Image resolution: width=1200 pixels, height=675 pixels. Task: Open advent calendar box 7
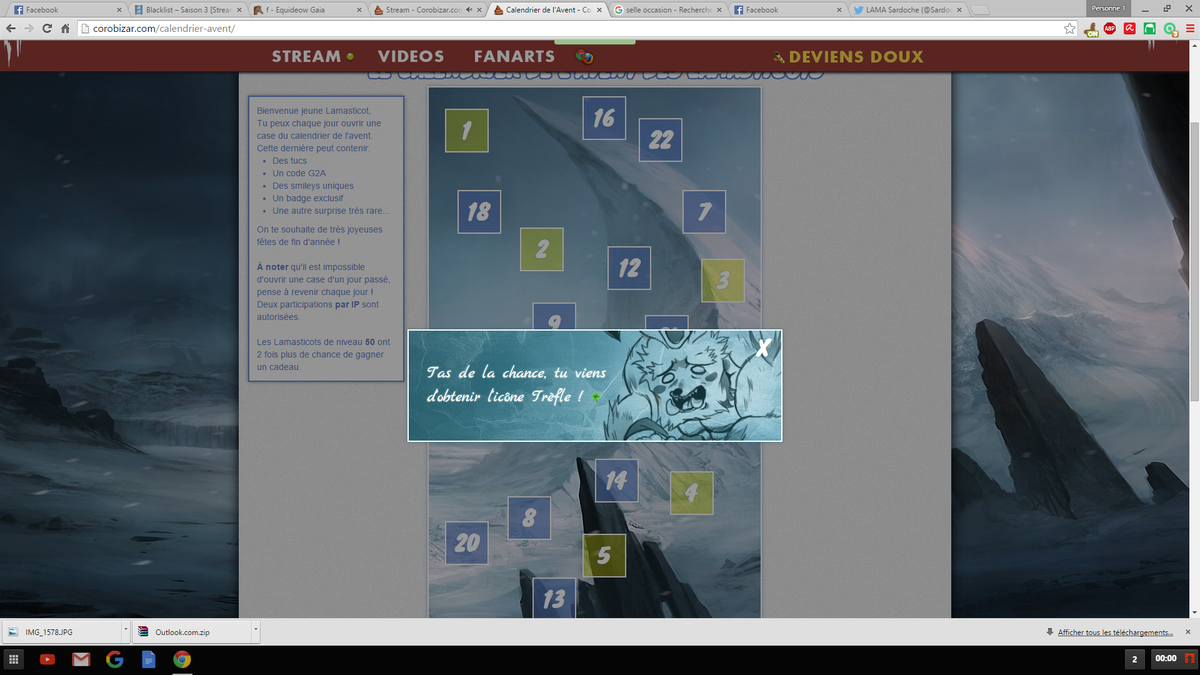(704, 212)
